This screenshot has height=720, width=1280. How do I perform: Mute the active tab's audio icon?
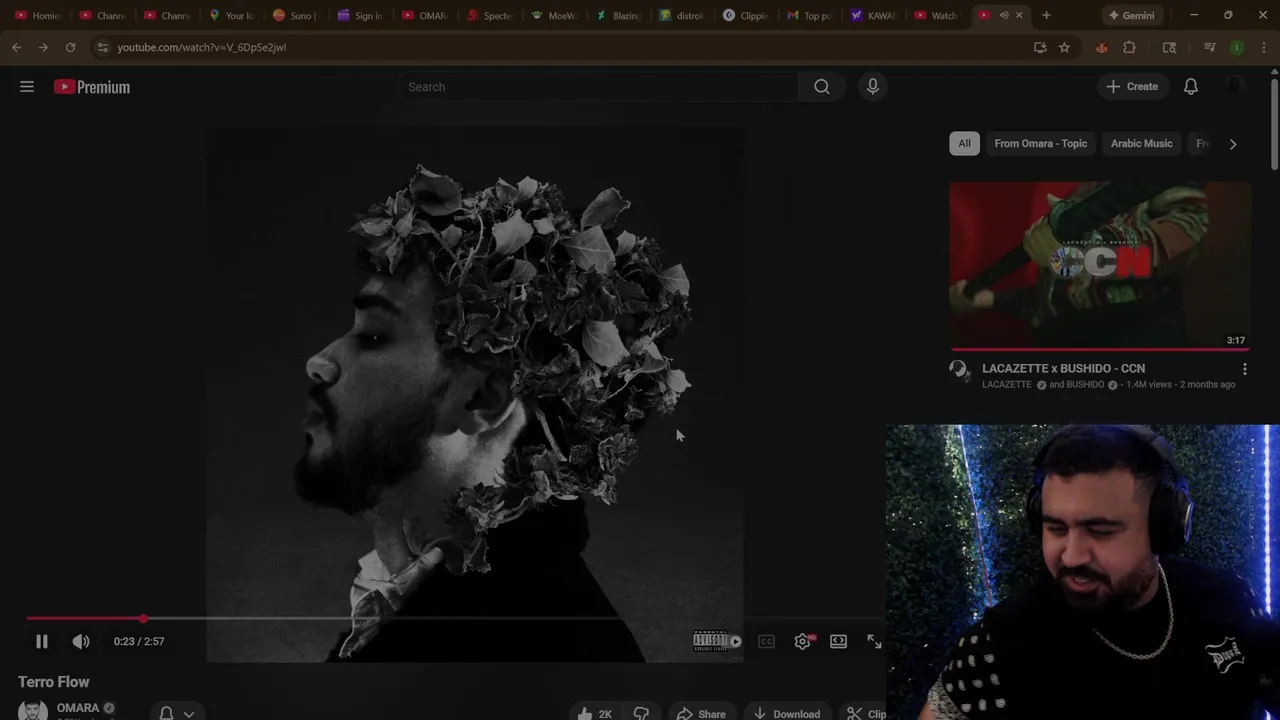(1004, 15)
